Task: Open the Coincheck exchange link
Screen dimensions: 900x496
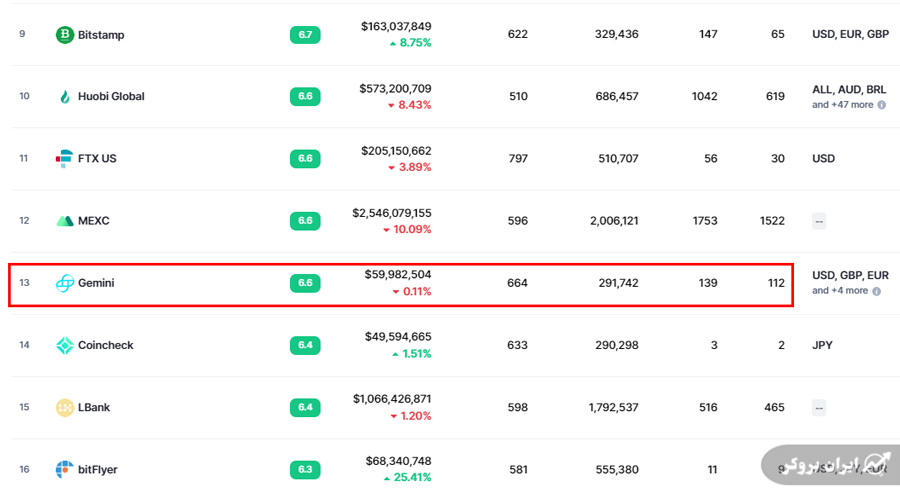Action: pos(106,345)
